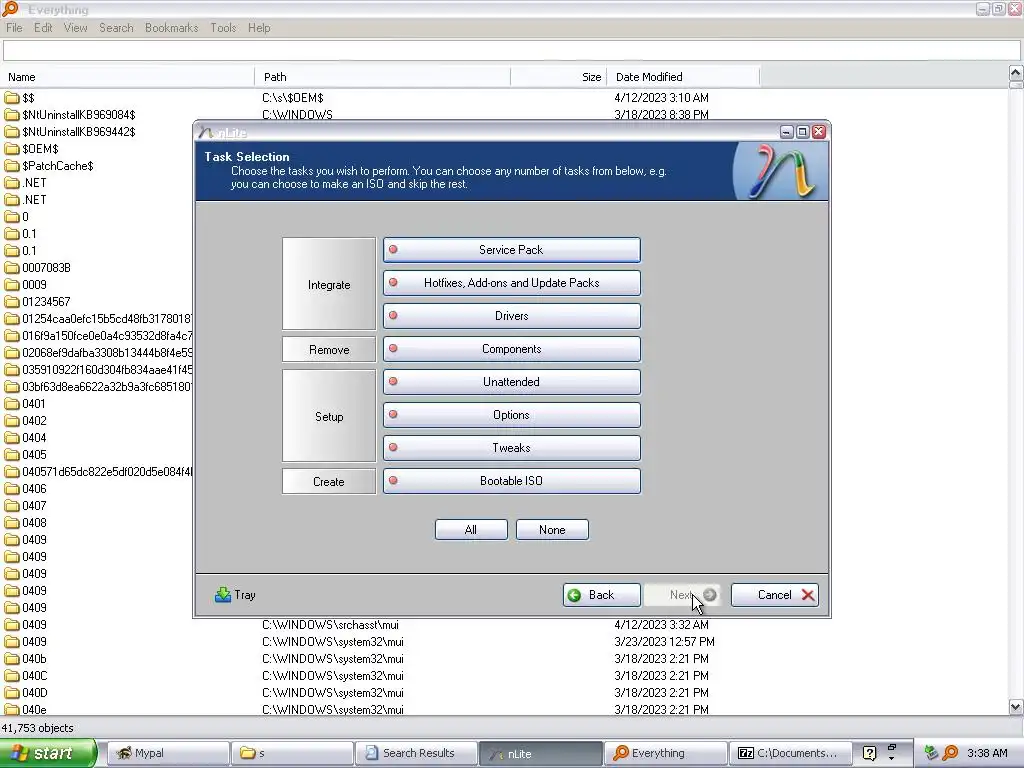The width and height of the screenshot is (1024, 768).
Task: Select the 0007083B folder icon
Action: pyautogui.click(x=12, y=268)
